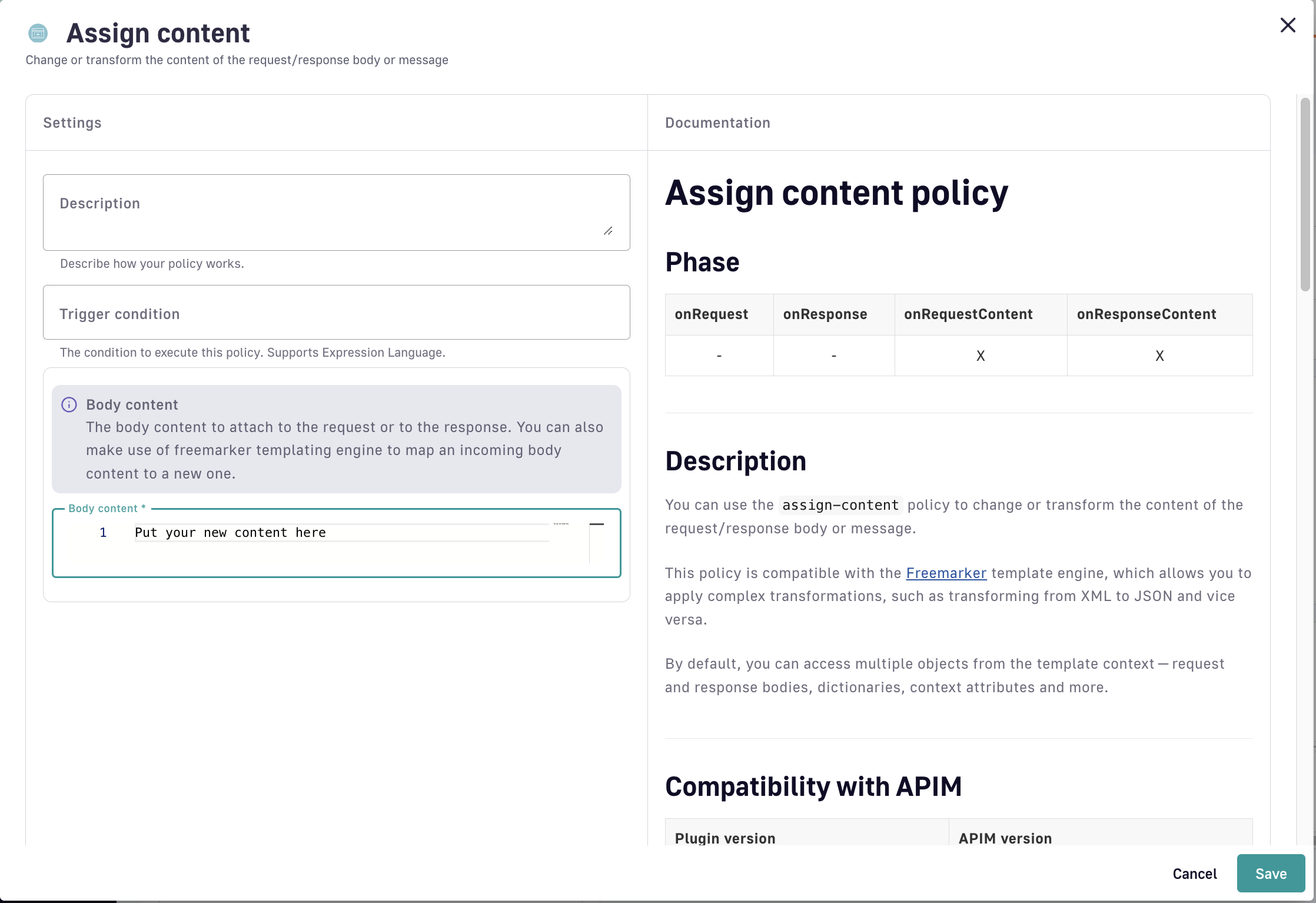This screenshot has height=903, width=1316.
Task: Click the dialog vertical scrollbar thumb
Action: coord(1305,194)
